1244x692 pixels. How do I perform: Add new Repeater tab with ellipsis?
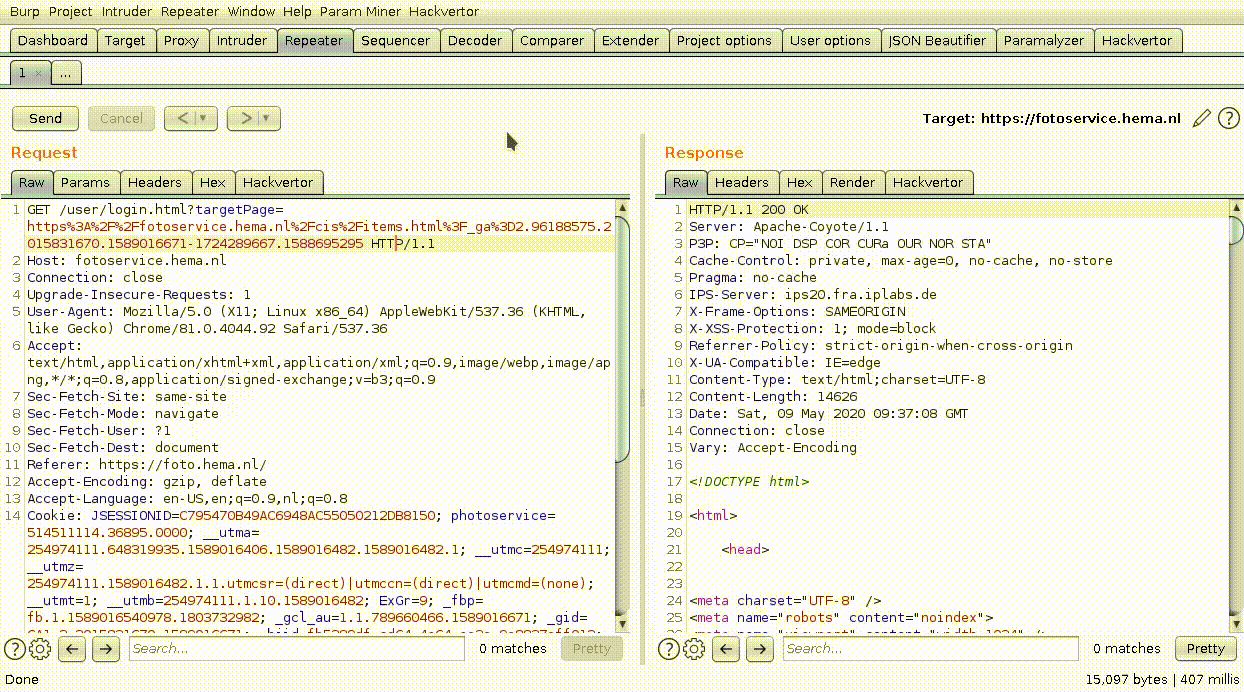[x=65, y=73]
